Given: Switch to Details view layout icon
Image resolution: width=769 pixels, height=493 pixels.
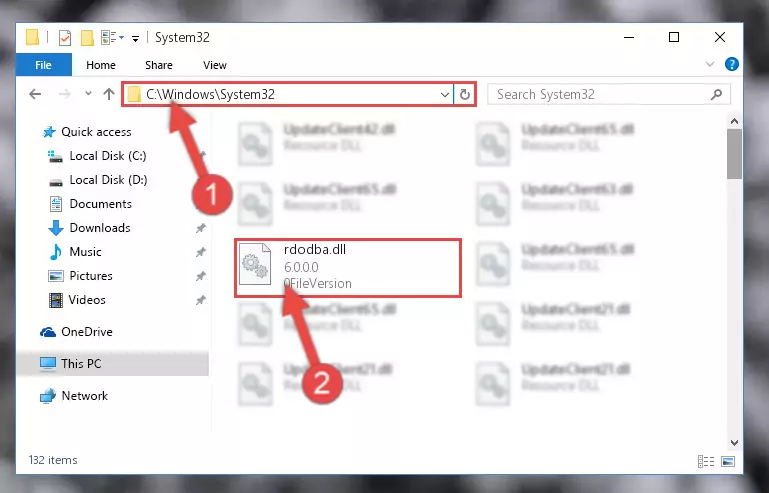Looking at the screenshot, I should click(706, 461).
